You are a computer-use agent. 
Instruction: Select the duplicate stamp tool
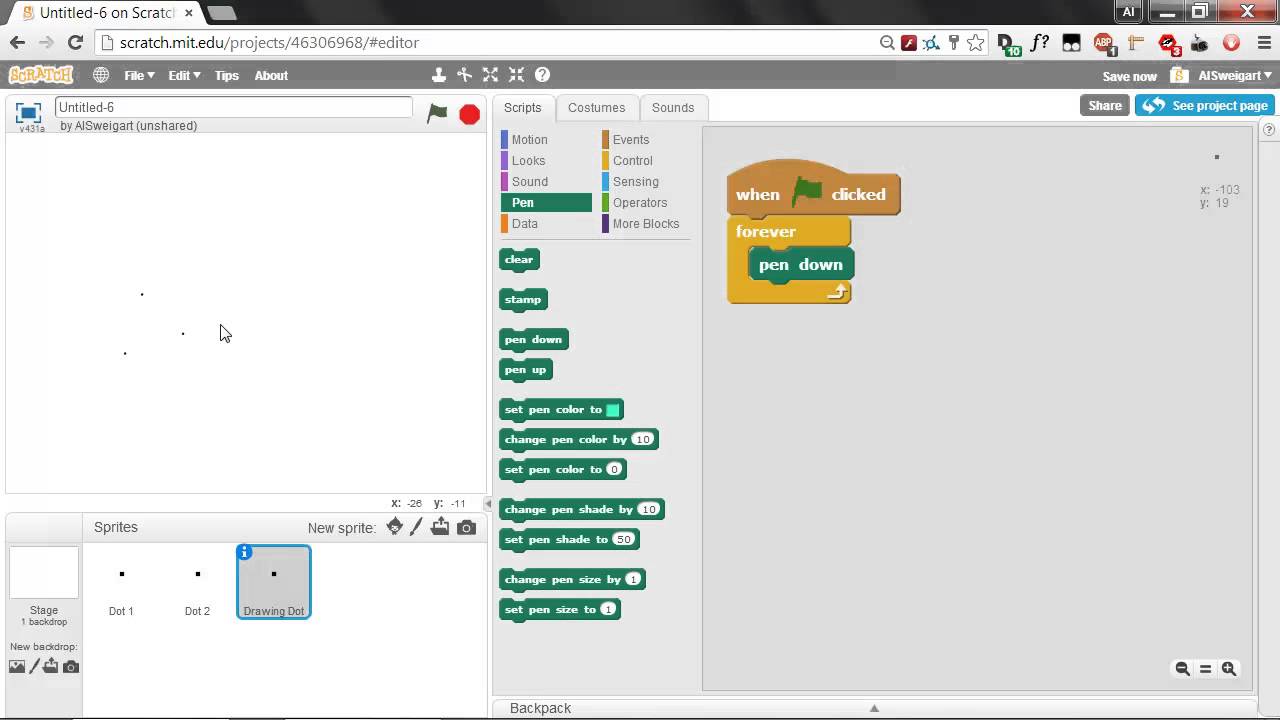click(438, 75)
